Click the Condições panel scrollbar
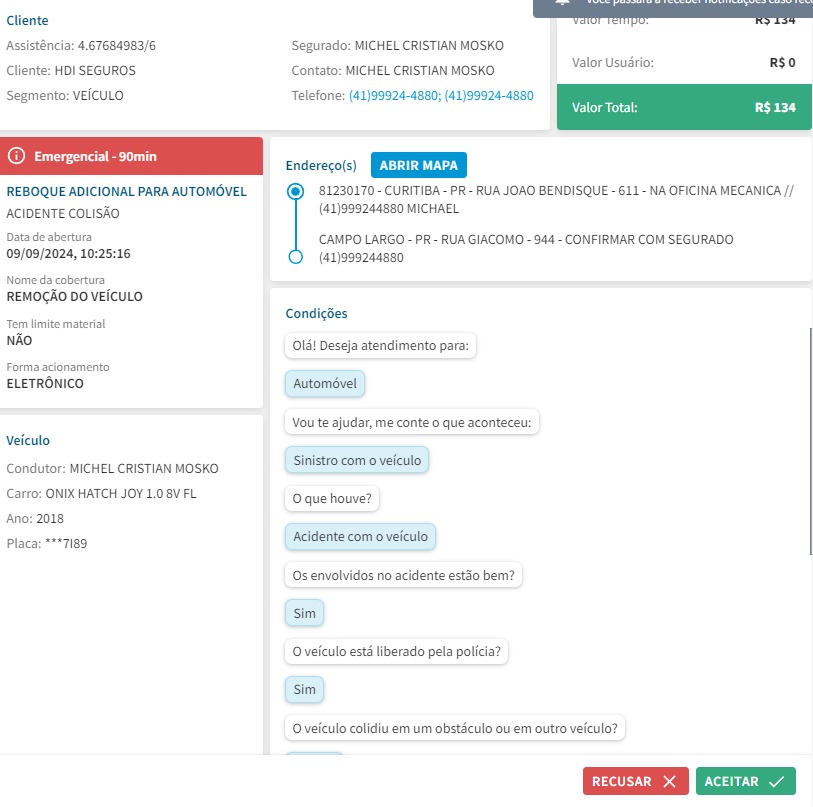This screenshot has width=813, height=807. point(810,441)
